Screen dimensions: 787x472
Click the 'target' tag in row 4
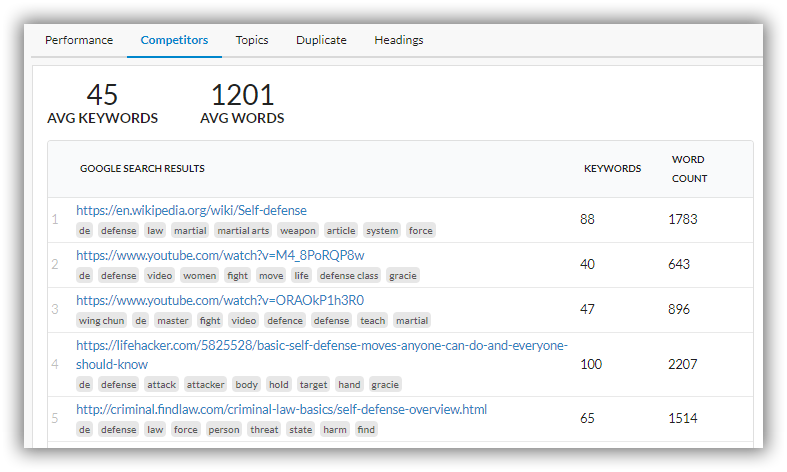click(x=313, y=385)
